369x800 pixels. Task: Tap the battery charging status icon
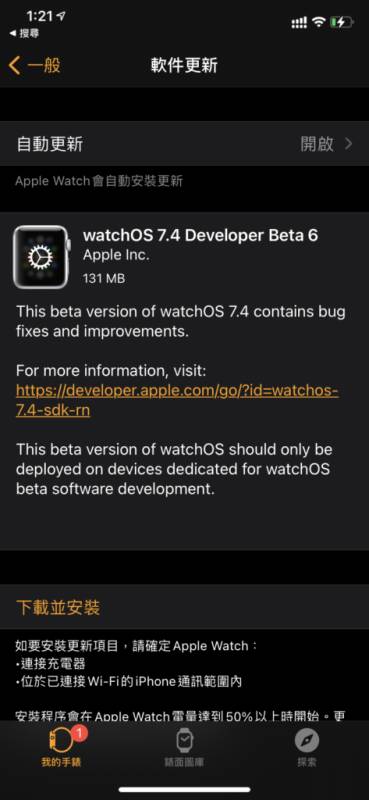341,22
